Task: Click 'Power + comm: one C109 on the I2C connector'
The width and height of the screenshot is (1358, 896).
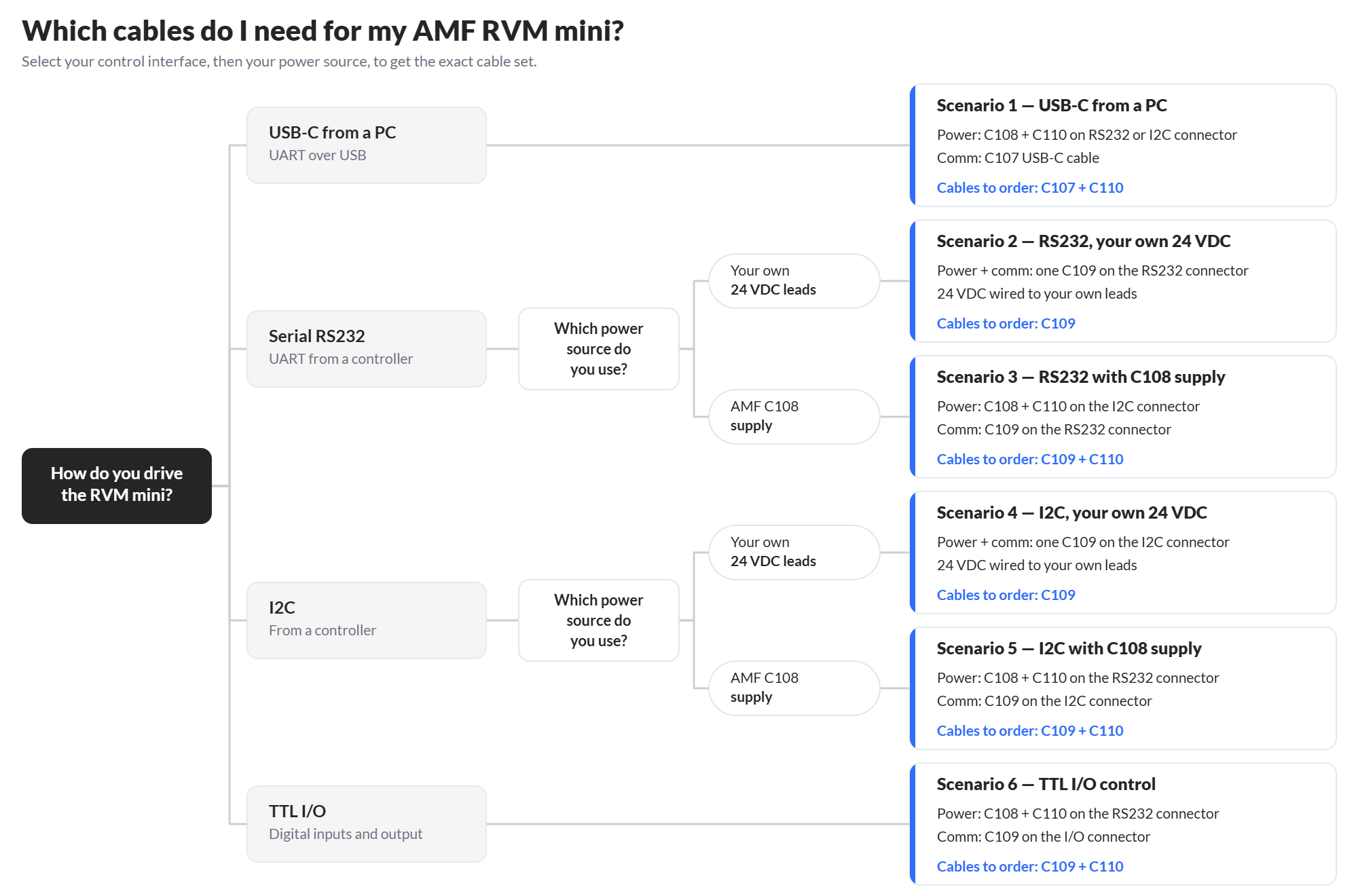Action: (x=1083, y=542)
